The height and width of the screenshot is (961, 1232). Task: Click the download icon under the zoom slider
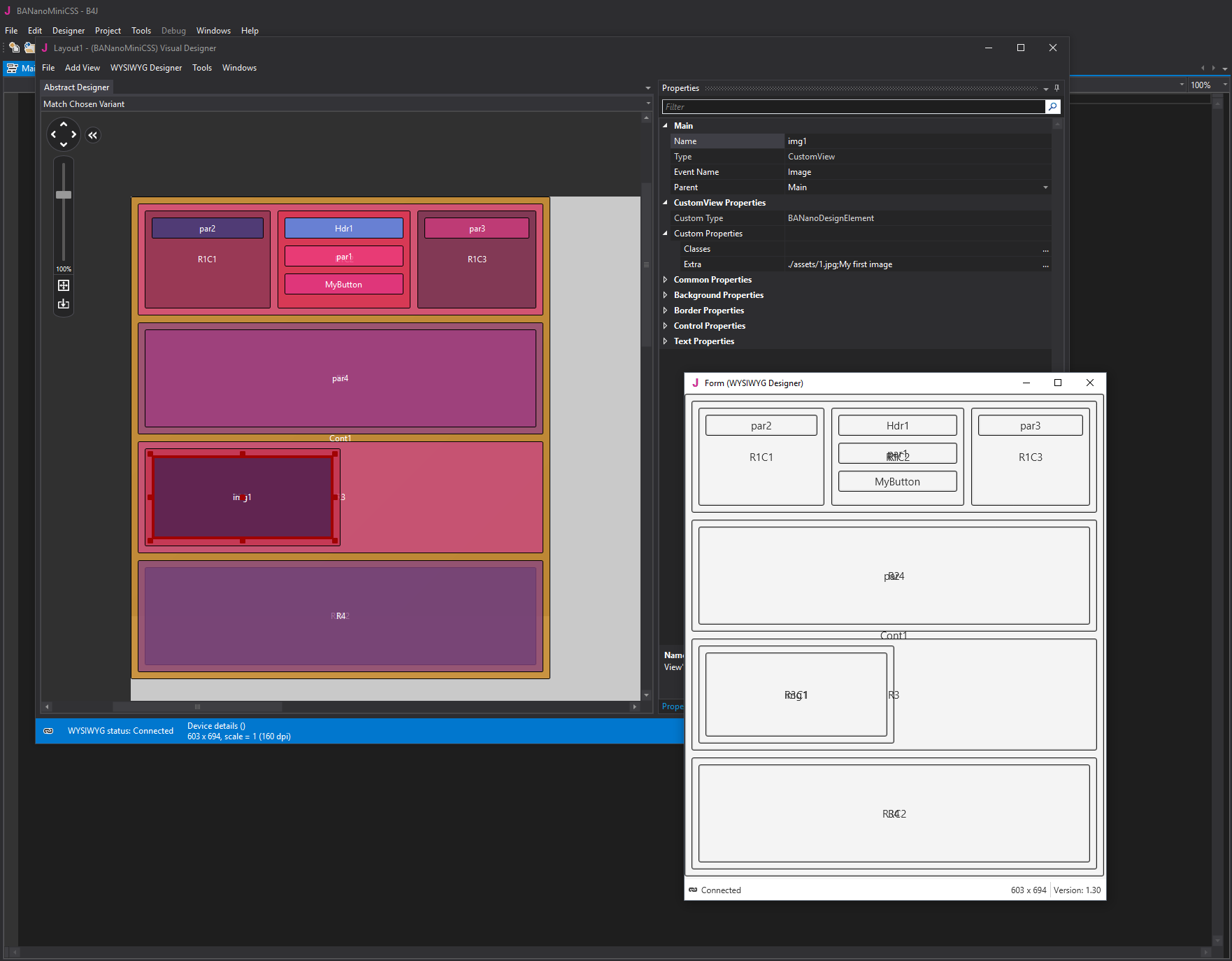[x=64, y=304]
